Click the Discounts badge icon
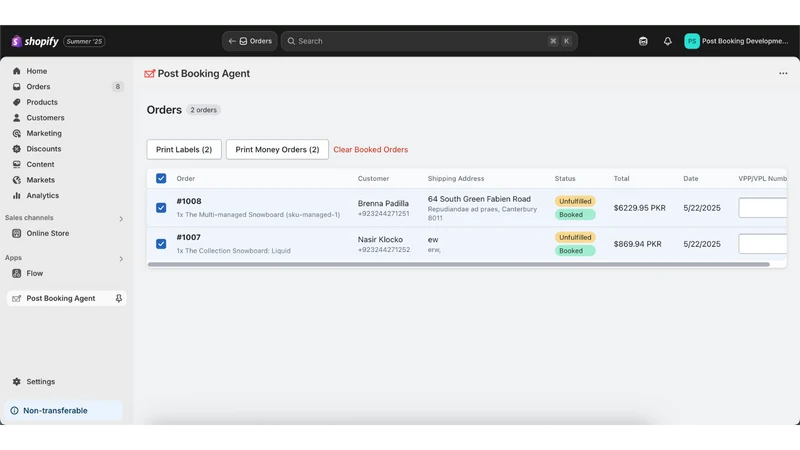Image resolution: width=800 pixels, height=450 pixels. point(17,149)
